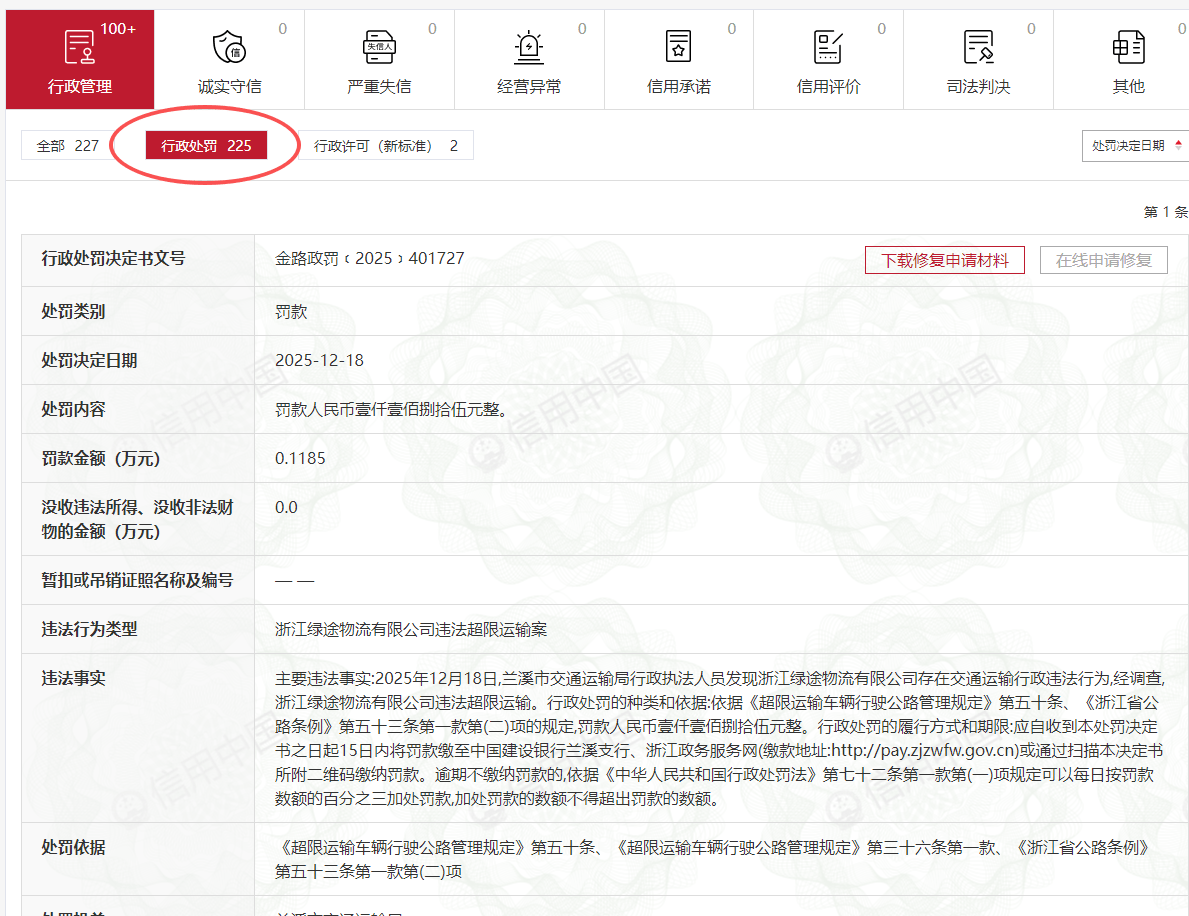
Task: Click the 司法判决 tab label text
Action: (978, 87)
